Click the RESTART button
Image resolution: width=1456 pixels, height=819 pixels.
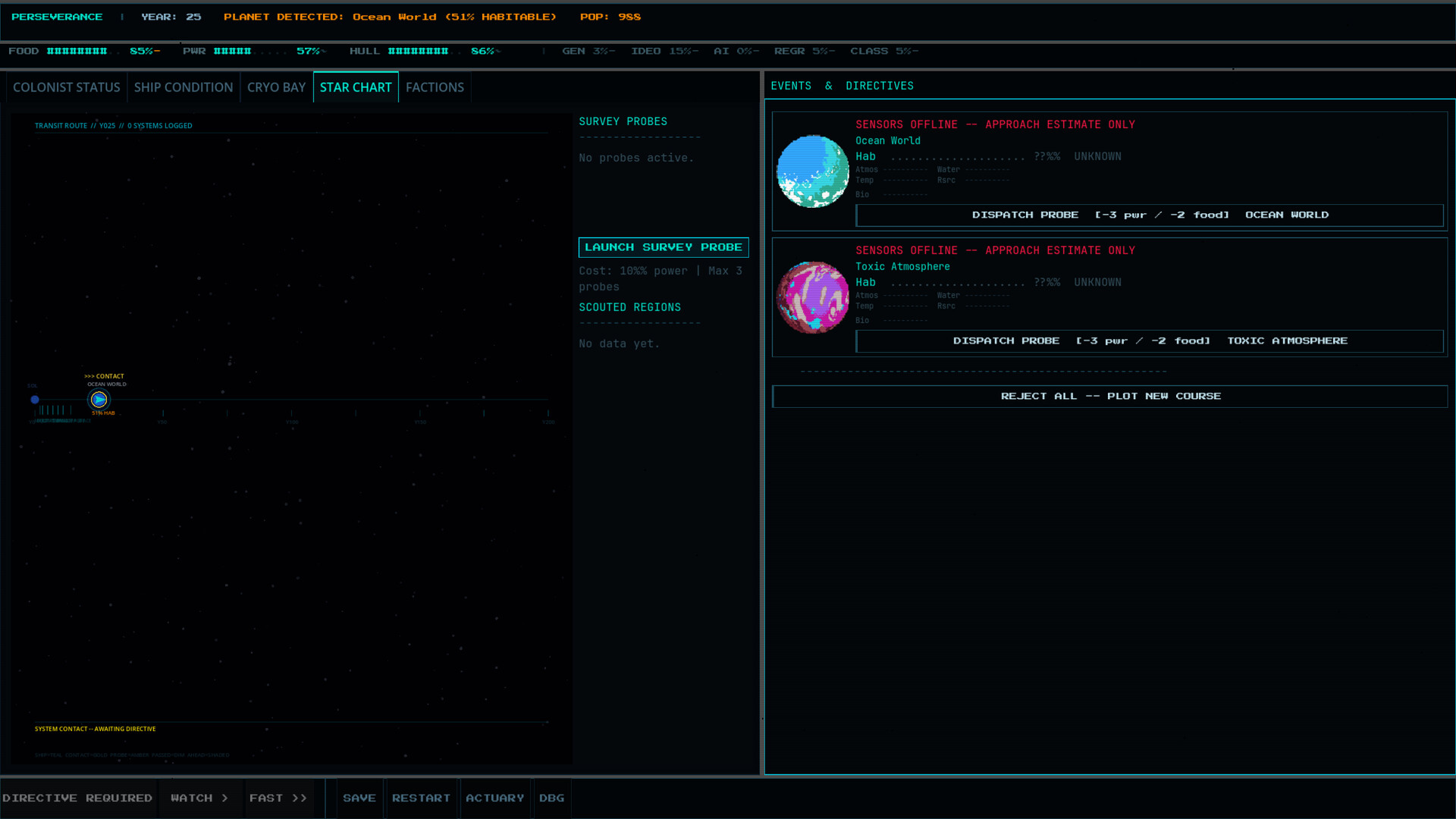pos(421,798)
